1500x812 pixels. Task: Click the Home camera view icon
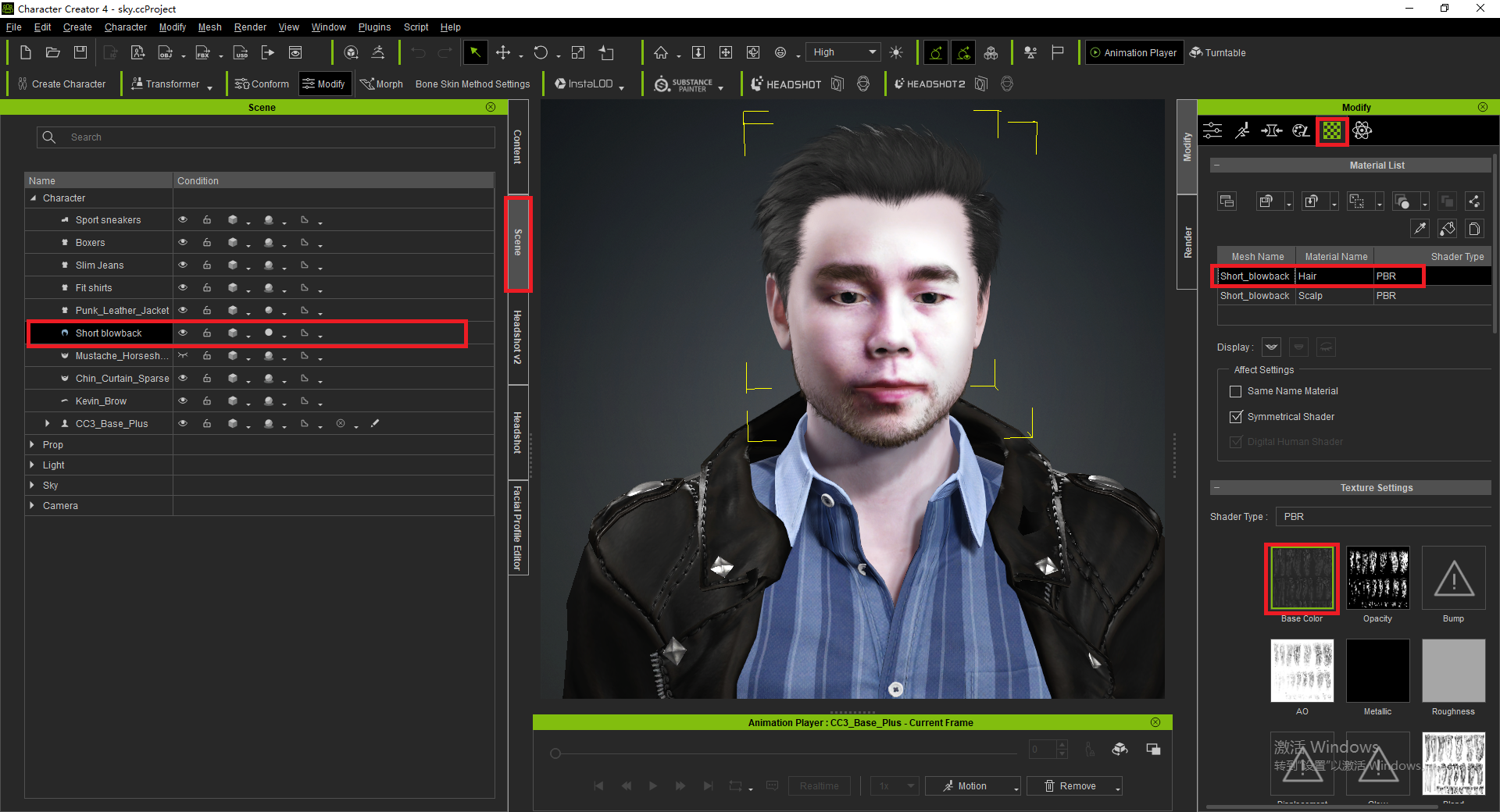click(x=661, y=52)
